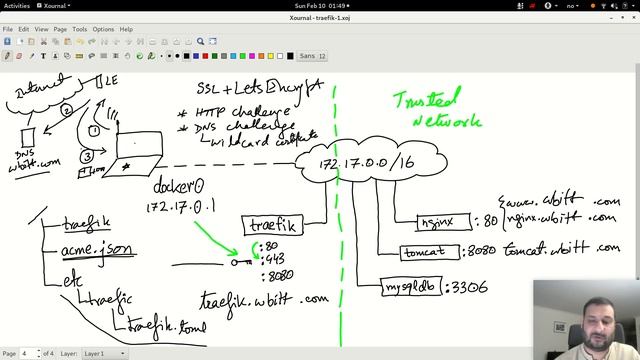Choose fine pen thickness
Viewport: 640px width, 360px height.
(x=162, y=56)
